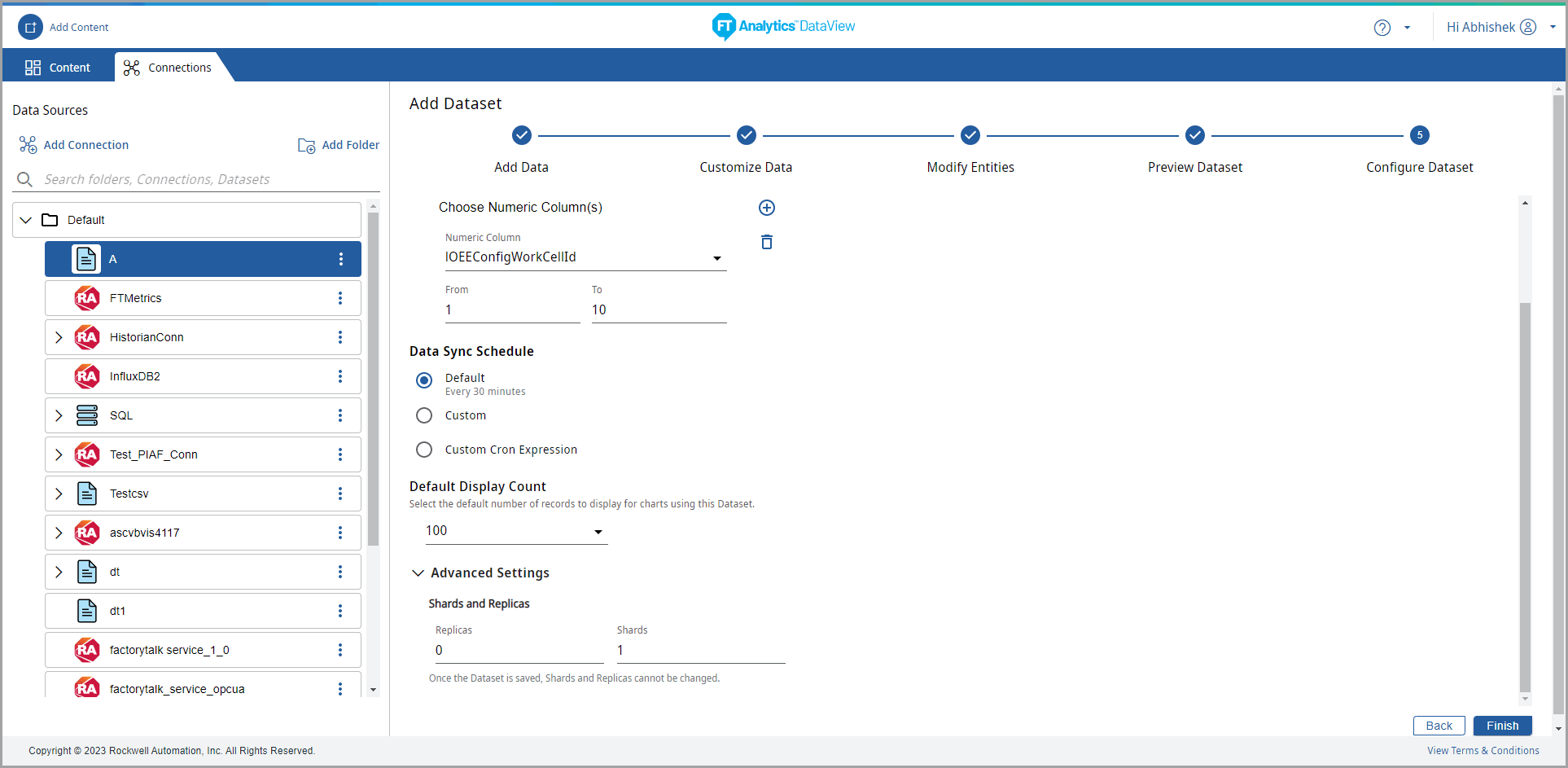This screenshot has height=768, width=1568.
Task: Delete the numeric column with trash icon
Action: click(766, 242)
